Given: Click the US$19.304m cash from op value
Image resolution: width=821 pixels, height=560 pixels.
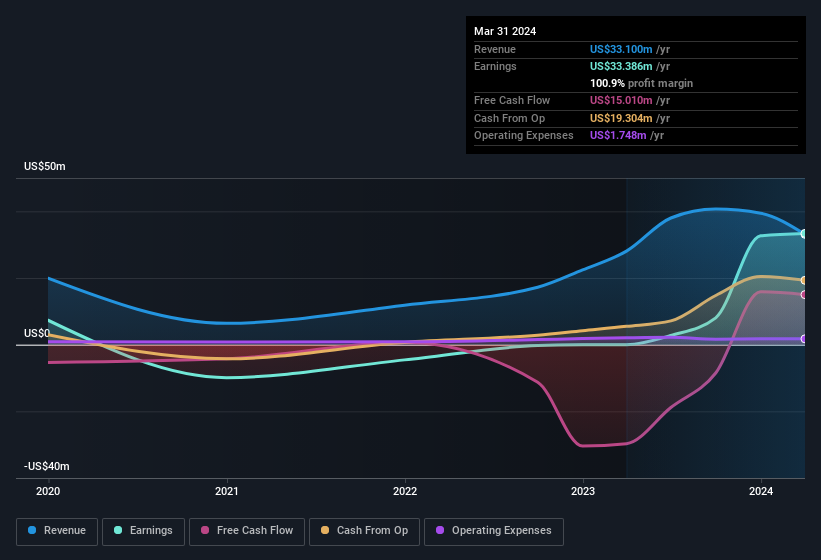Looking at the screenshot, I should coord(621,118).
